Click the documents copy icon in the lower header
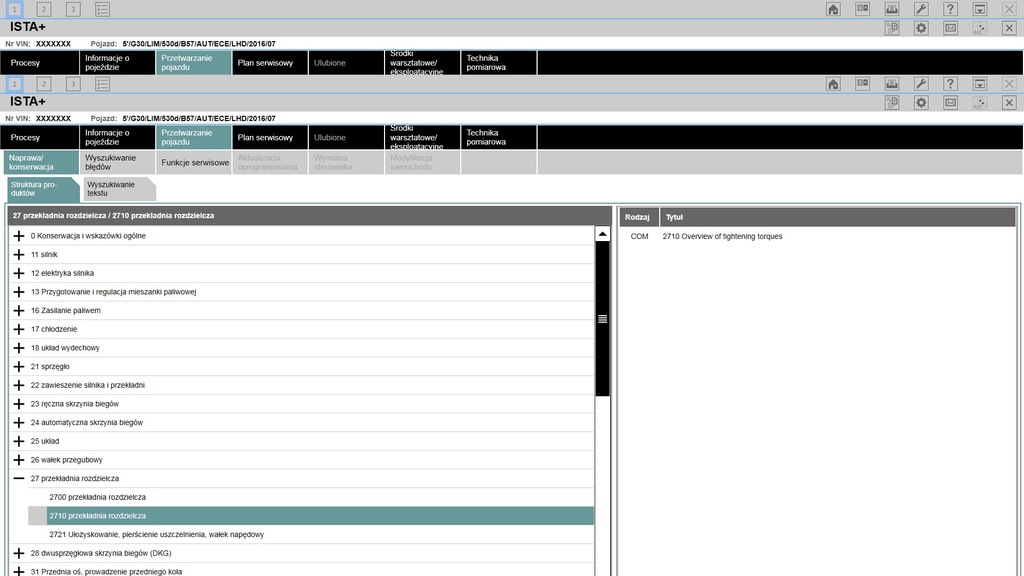1024x576 pixels. [x=892, y=102]
